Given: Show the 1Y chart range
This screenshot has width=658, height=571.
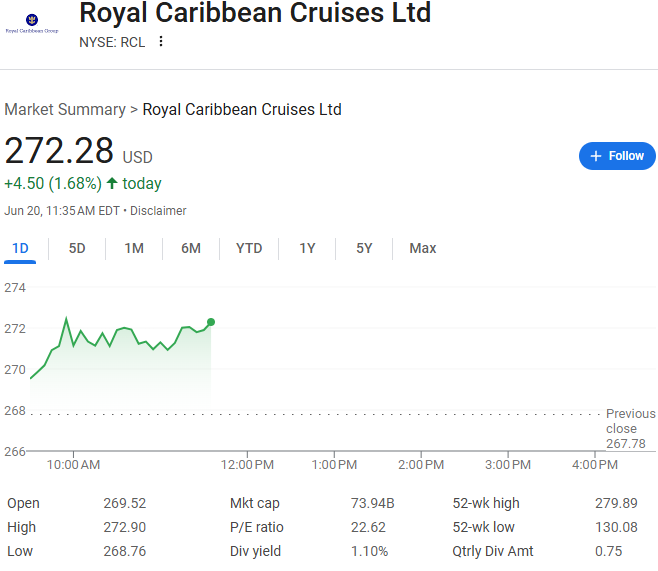Looking at the screenshot, I should pos(307,248).
